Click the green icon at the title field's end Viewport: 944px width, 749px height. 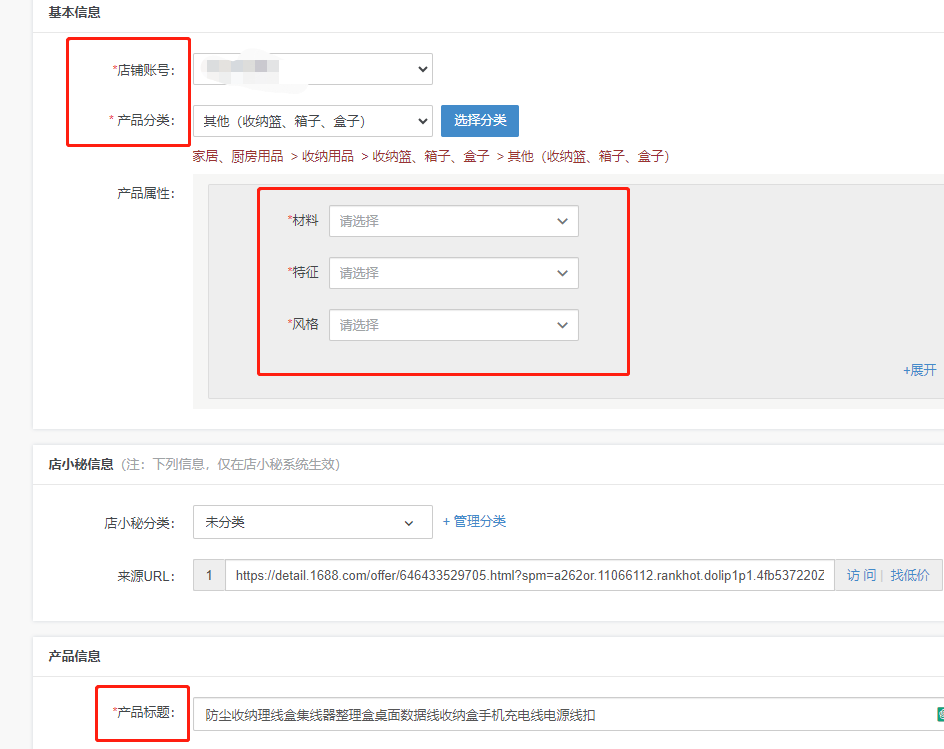[940, 712]
